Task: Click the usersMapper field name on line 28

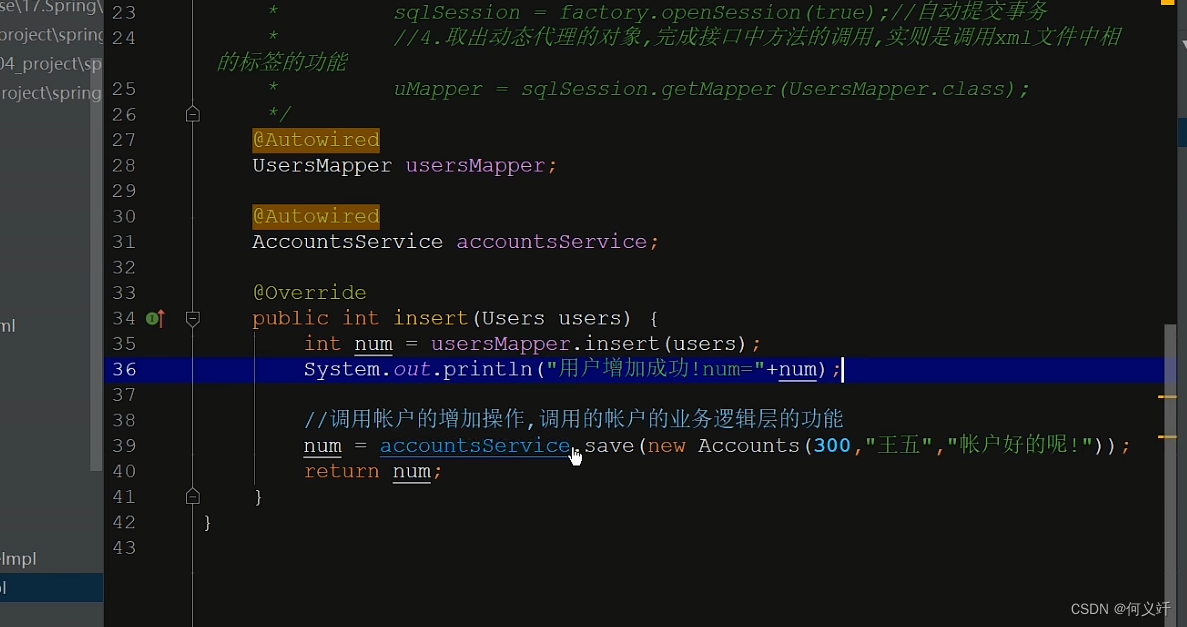Action: pyautogui.click(x=475, y=166)
